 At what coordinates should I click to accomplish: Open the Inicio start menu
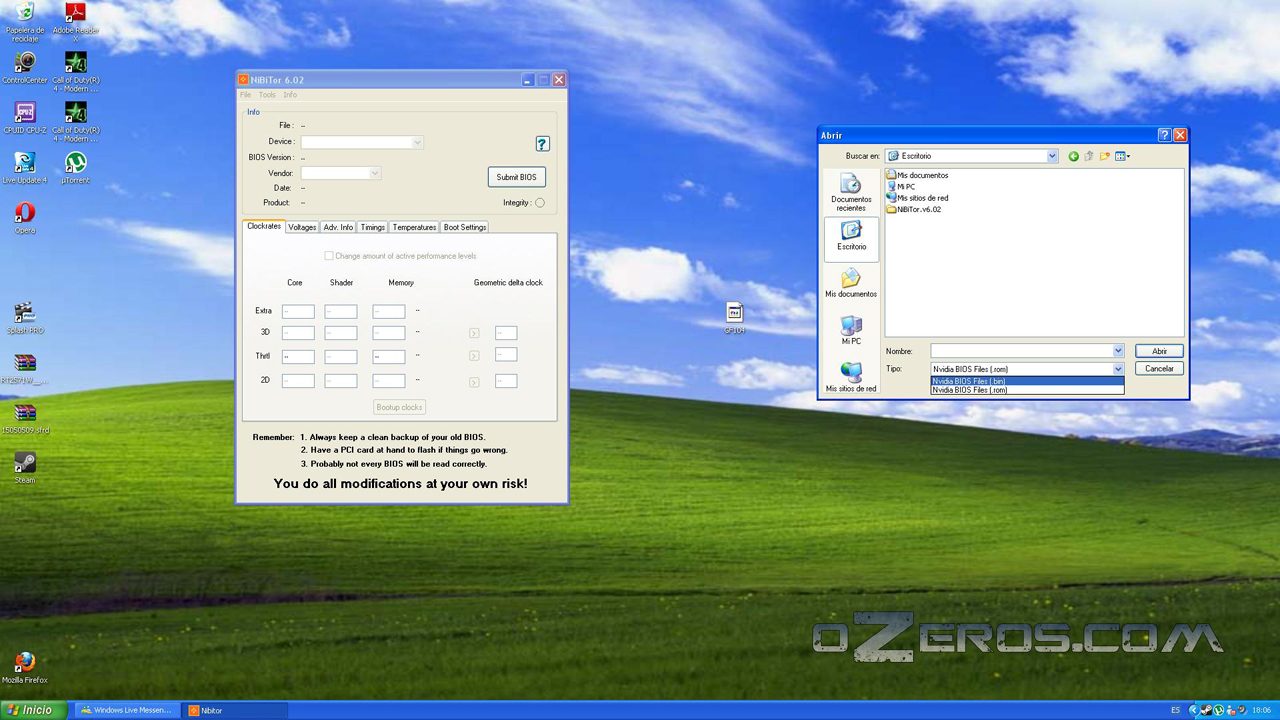34,710
